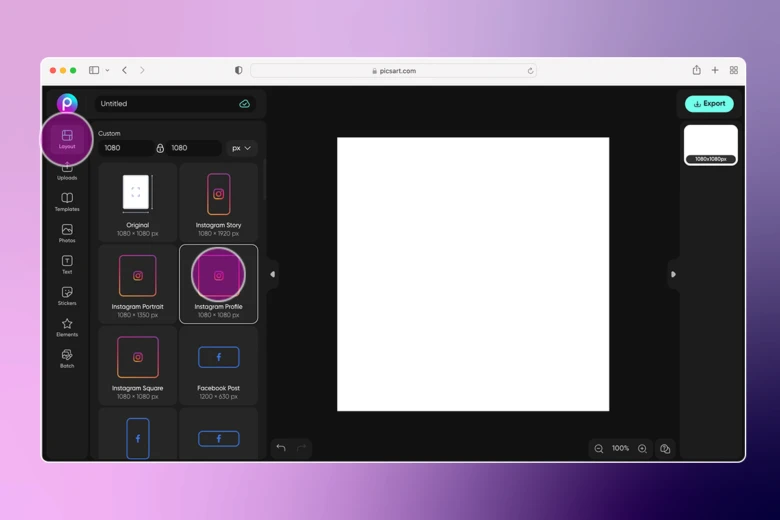Click the Export button
Screen dimensions: 780x520
click(x=709, y=104)
